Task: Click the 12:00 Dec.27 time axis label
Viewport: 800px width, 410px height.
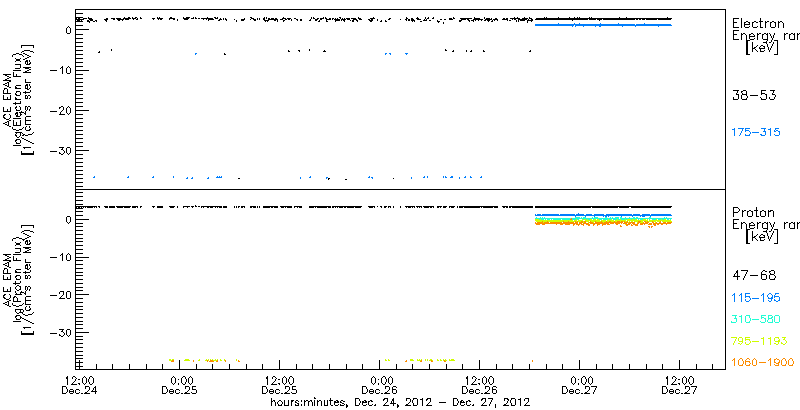Action: 680,386
